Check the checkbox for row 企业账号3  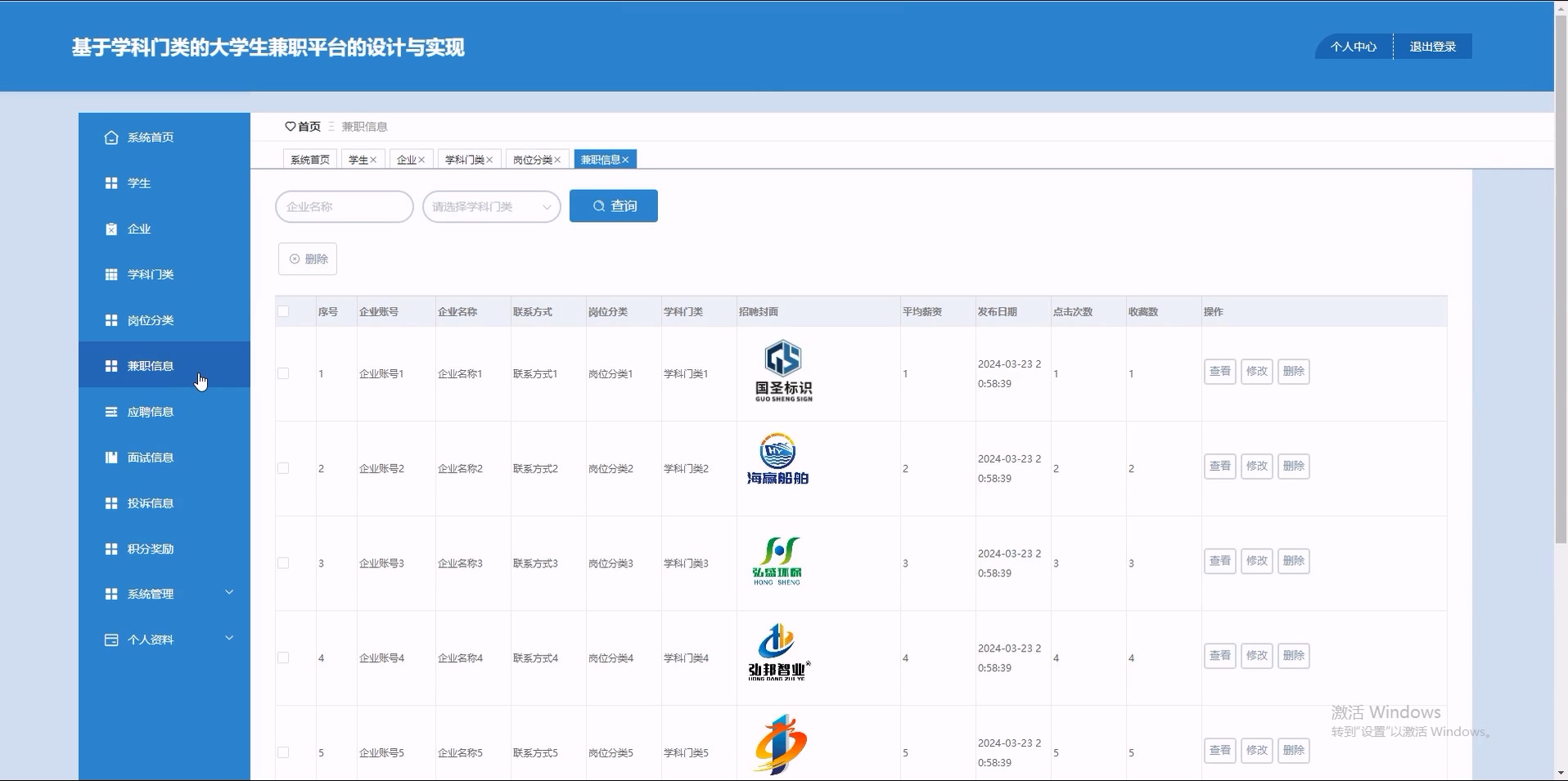[x=283, y=563]
